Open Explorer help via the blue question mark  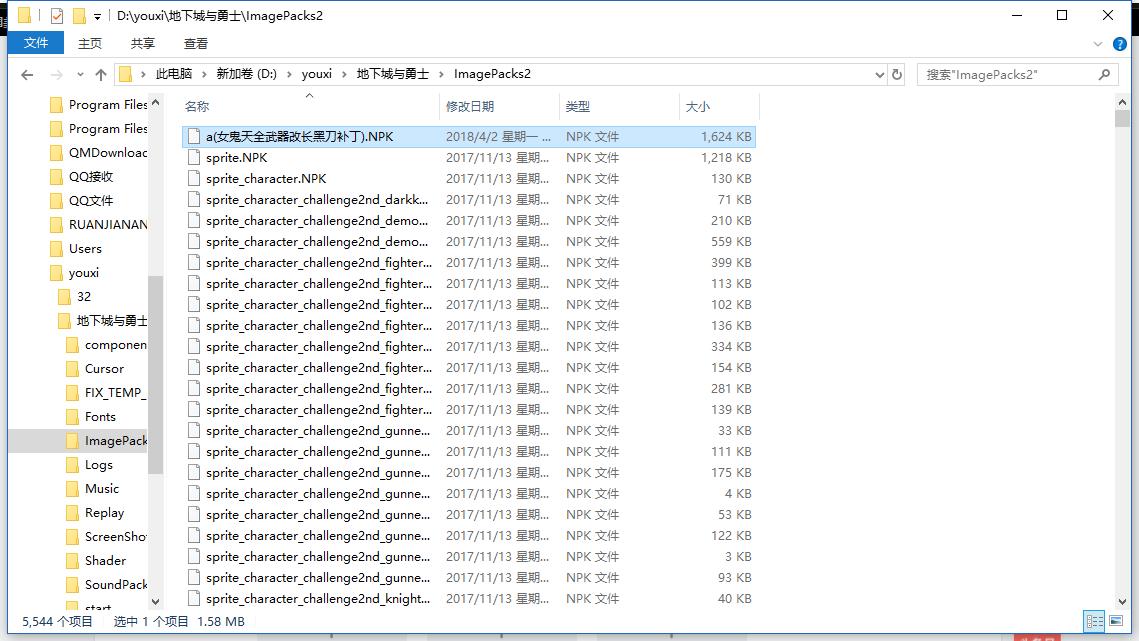click(1120, 43)
